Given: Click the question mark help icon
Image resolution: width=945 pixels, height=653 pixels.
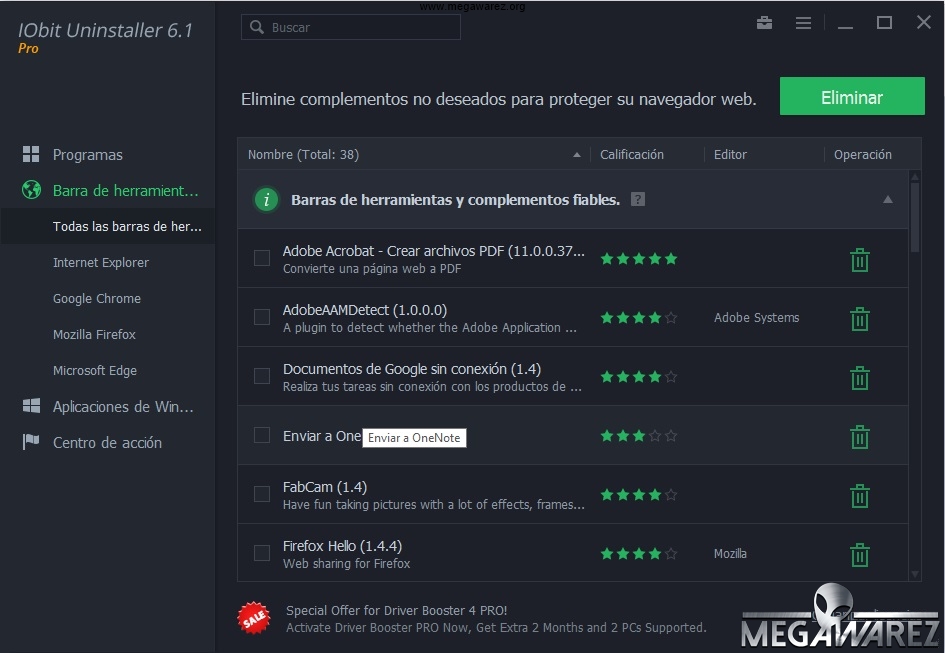Looking at the screenshot, I should pyautogui.click(x=638, y=199).
